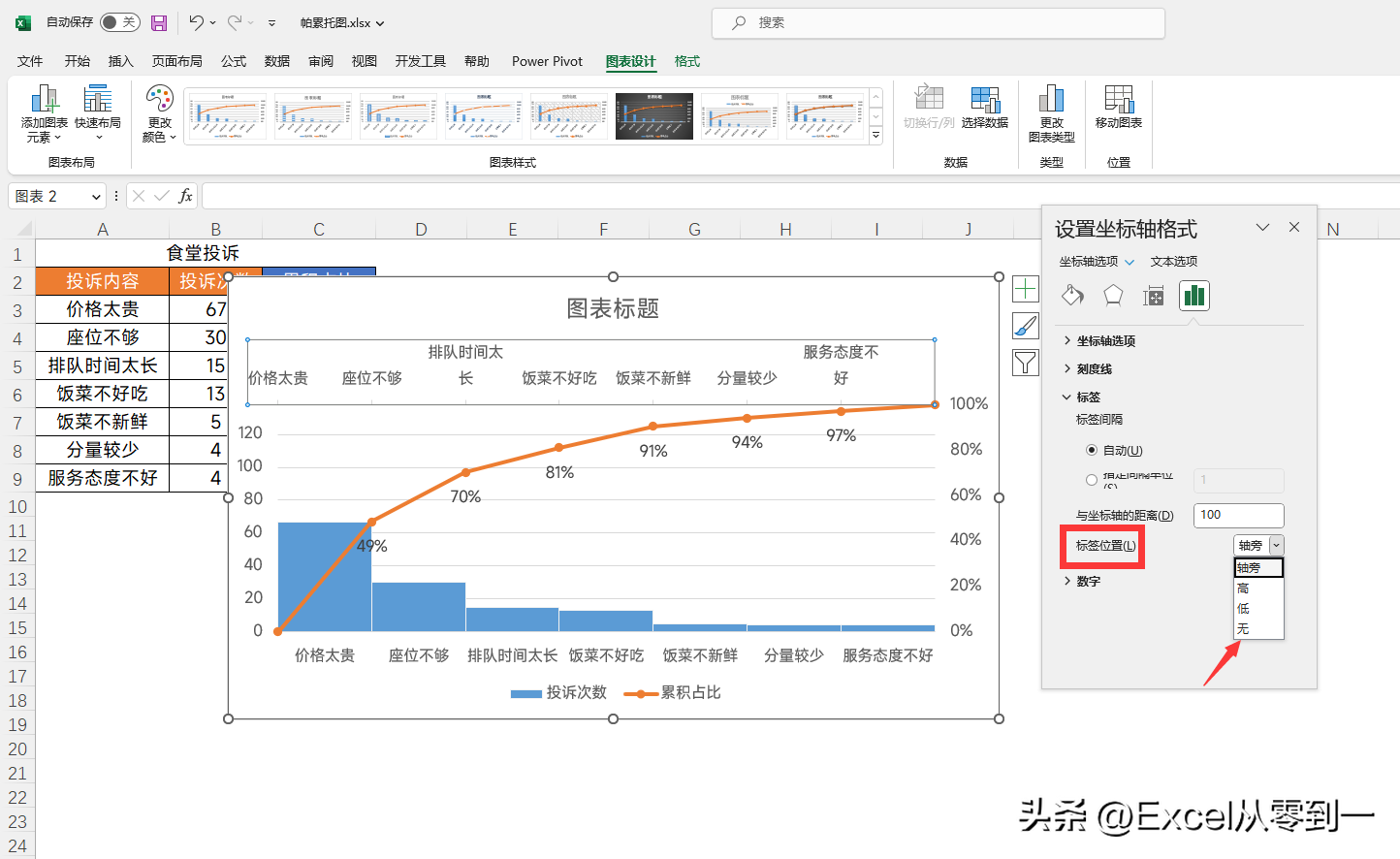
Task: Open the Effects pentagon tab
Action: (x=1113, y=296)
